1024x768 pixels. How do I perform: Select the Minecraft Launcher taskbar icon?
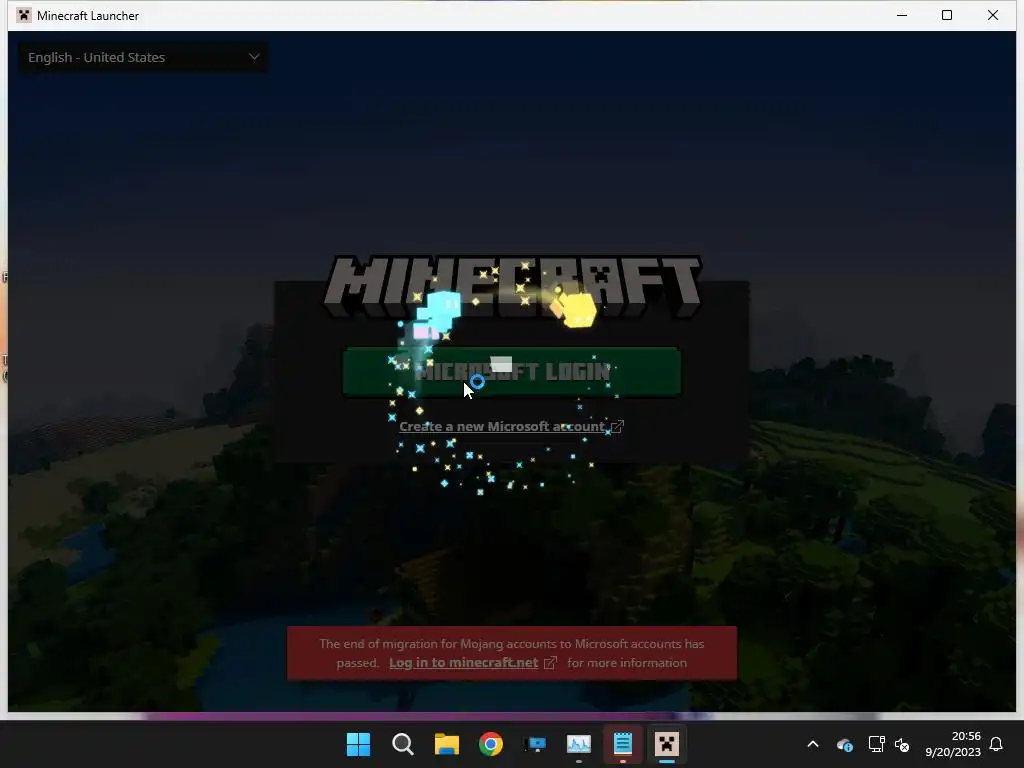(667, 744)
